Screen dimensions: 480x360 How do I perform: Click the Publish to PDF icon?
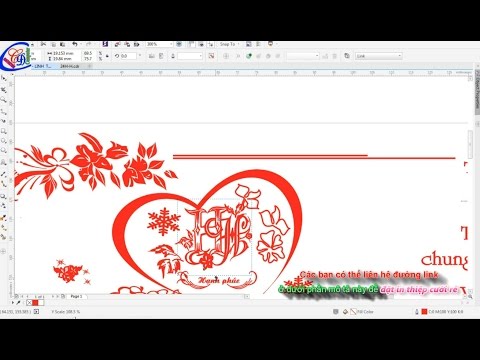pyautogui.click(x=137, y=44)
